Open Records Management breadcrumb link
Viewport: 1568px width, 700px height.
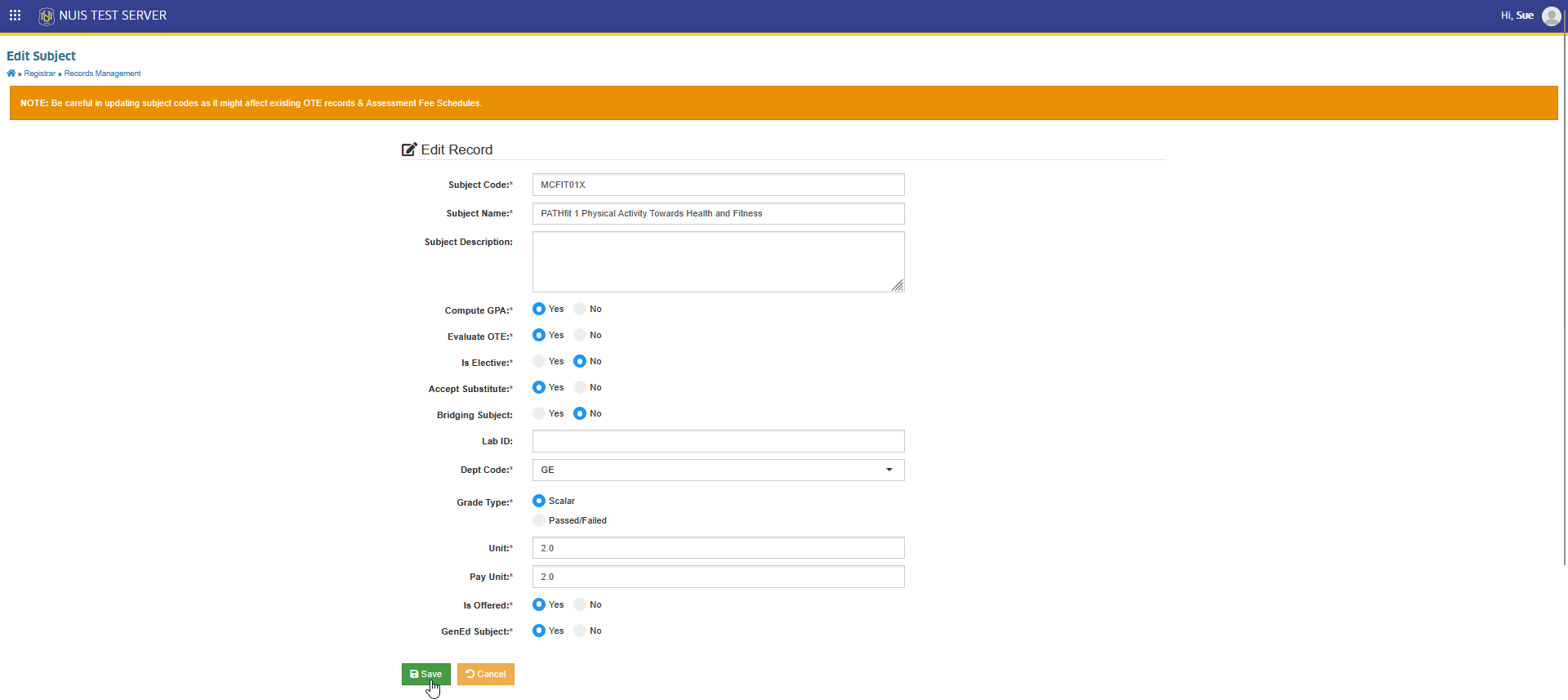click(x=102, y=74)
